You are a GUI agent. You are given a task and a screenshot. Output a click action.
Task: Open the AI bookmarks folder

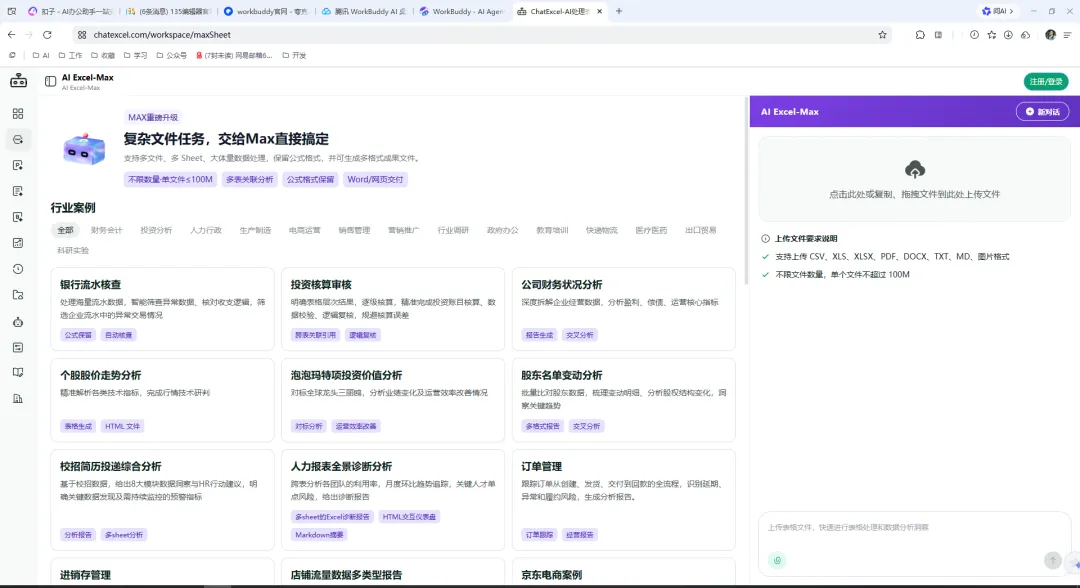click(x=41, y=55)
